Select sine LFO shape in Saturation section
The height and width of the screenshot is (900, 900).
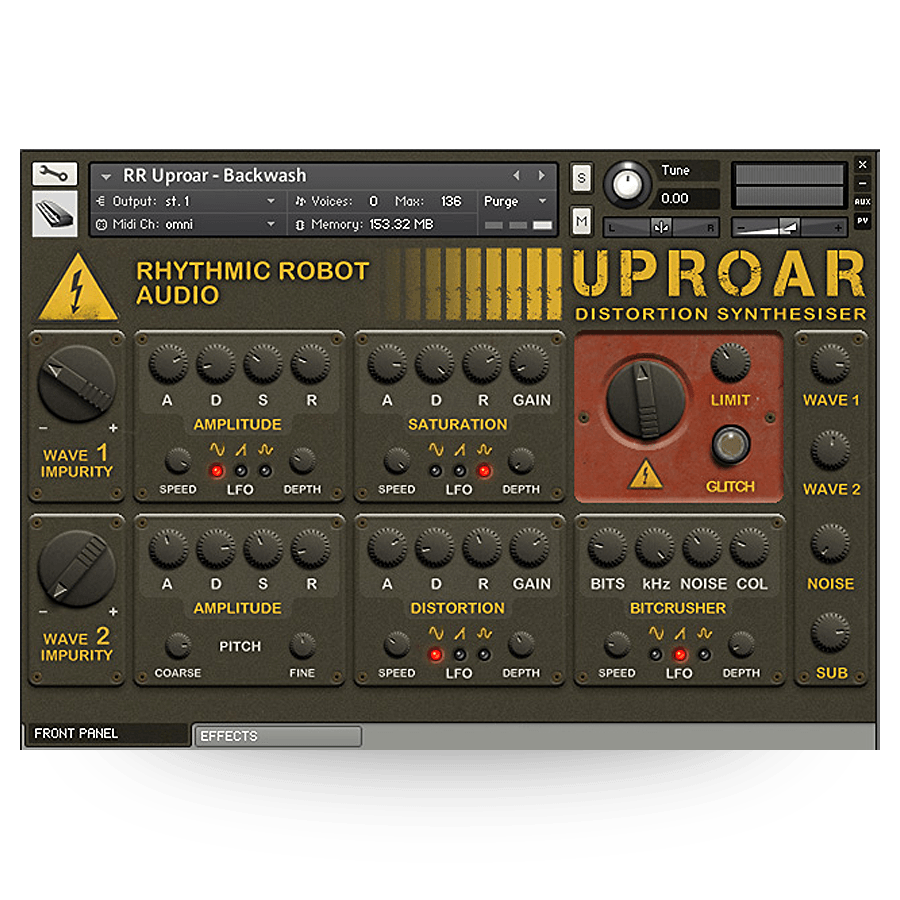click(x=436, y=449)
